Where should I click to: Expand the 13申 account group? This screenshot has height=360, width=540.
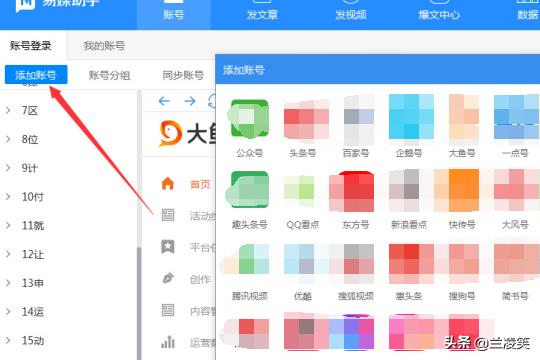click(8, 283)
